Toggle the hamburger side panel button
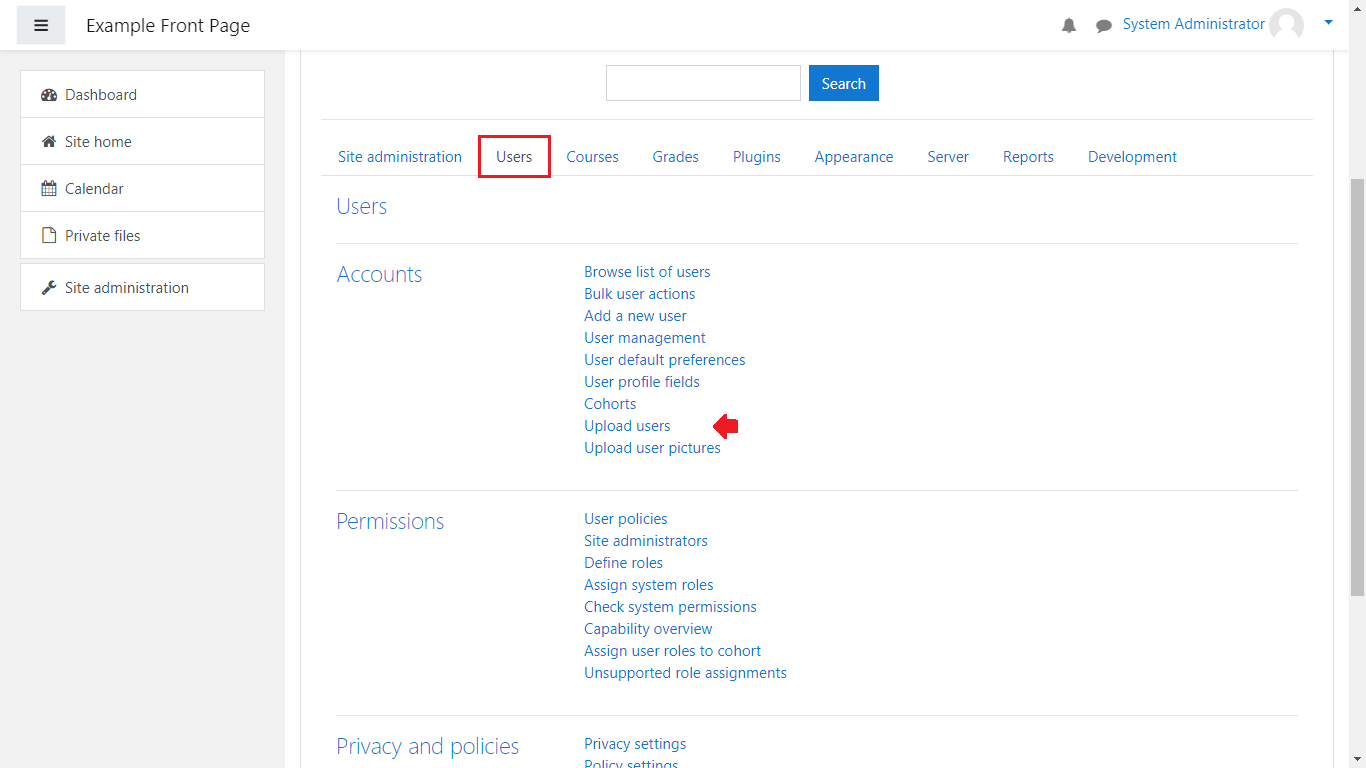 [x=41, y=26]
